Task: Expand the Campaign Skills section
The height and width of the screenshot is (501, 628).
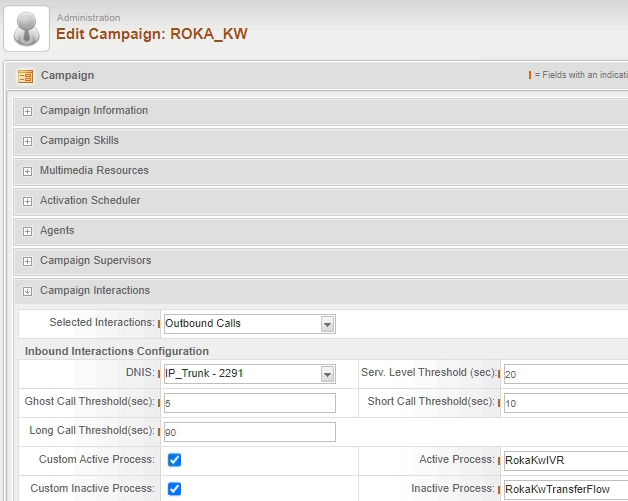Action: click(28, 141)
